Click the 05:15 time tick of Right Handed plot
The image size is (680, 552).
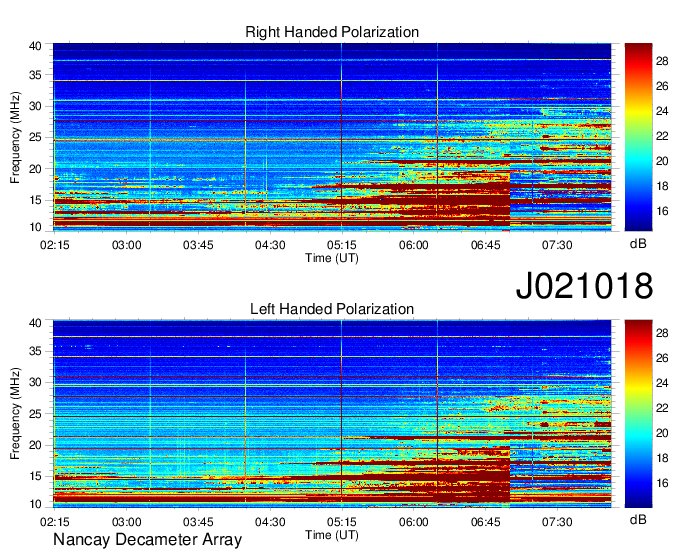coord(342,245)
